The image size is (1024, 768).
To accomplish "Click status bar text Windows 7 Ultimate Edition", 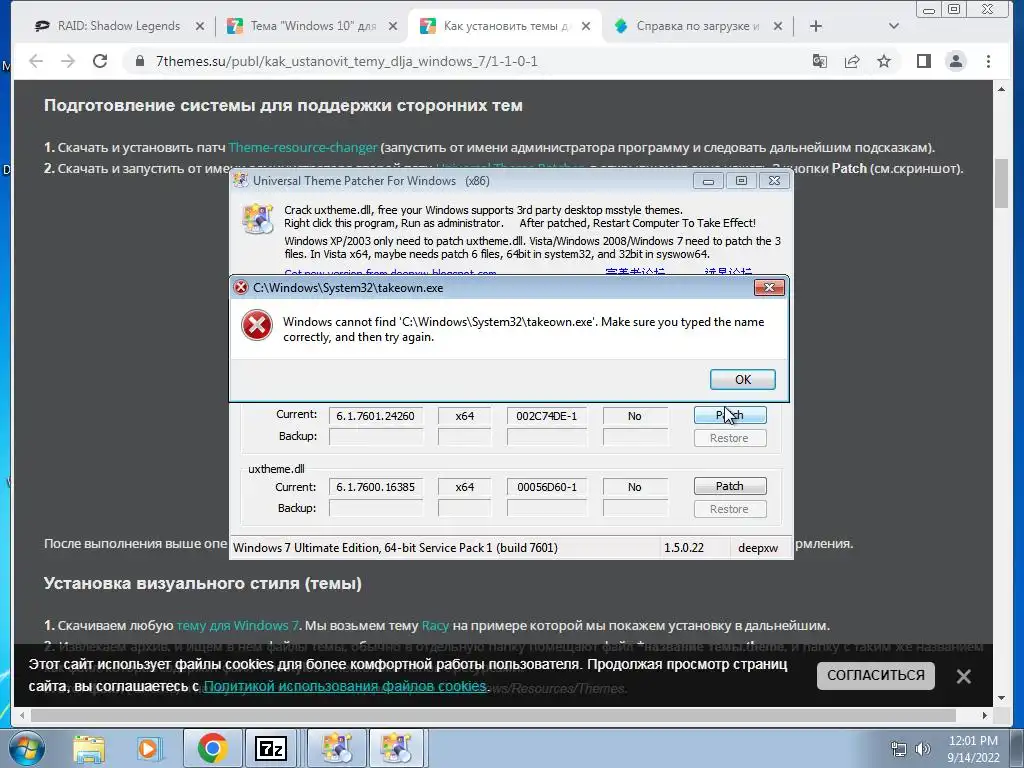I will click(x=395, y=548).
